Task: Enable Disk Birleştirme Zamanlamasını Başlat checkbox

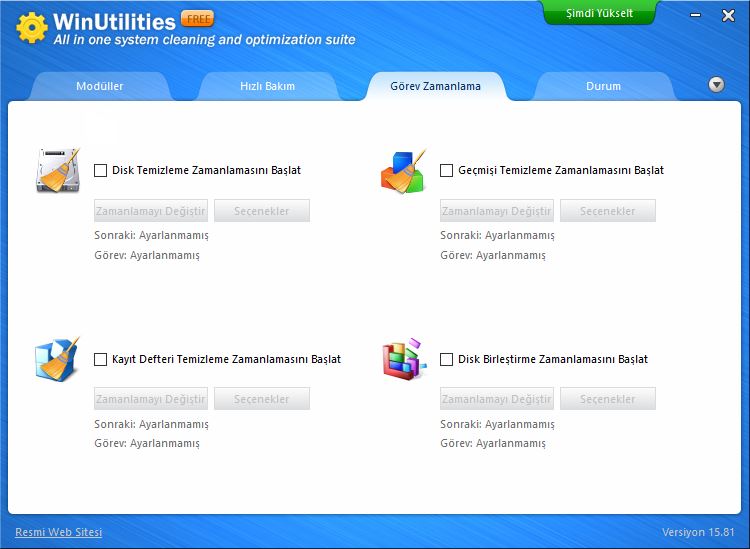Action: click(x=446, y=359)
